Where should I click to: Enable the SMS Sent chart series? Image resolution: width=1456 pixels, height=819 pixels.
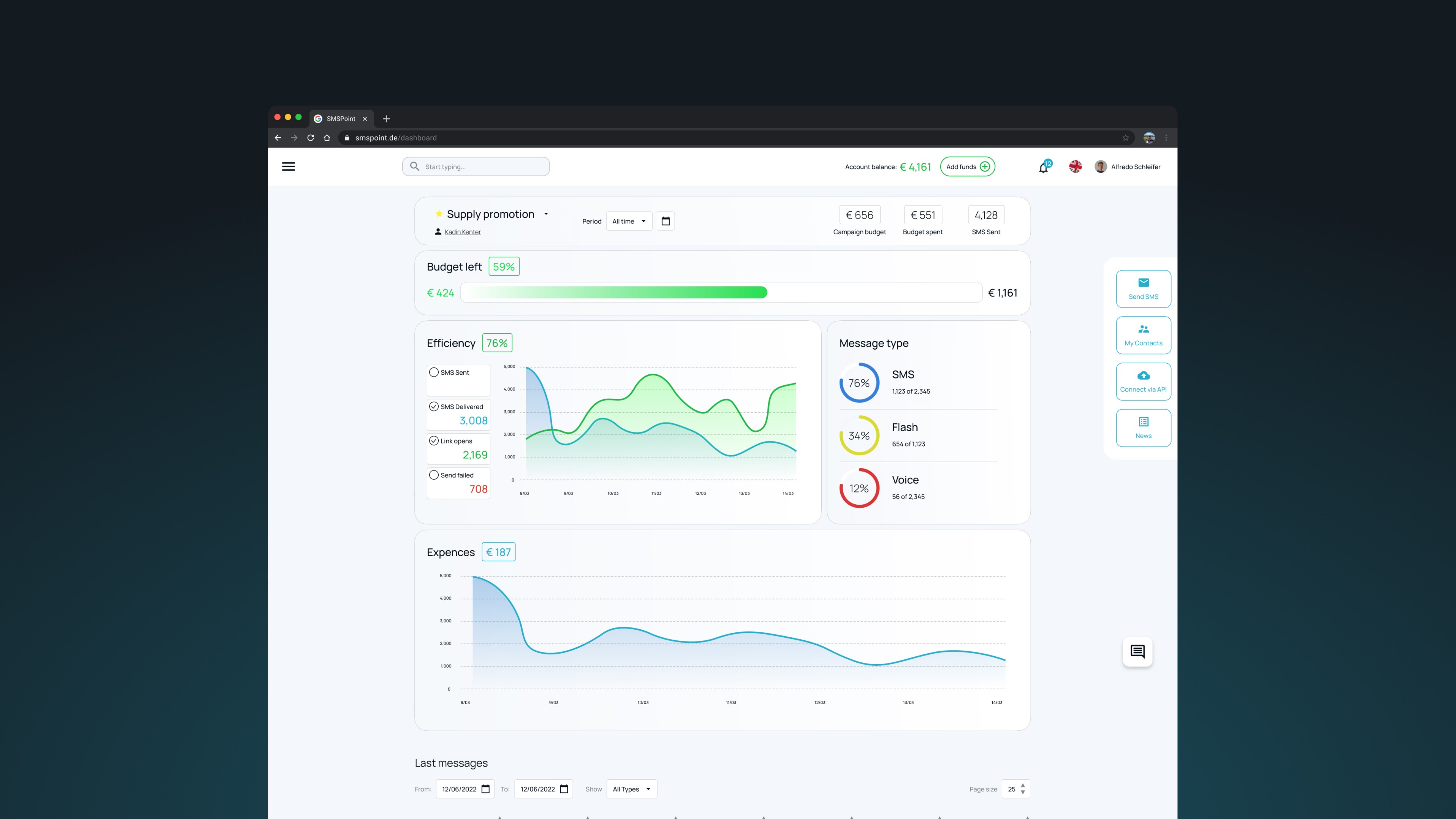tap(434, 372)
